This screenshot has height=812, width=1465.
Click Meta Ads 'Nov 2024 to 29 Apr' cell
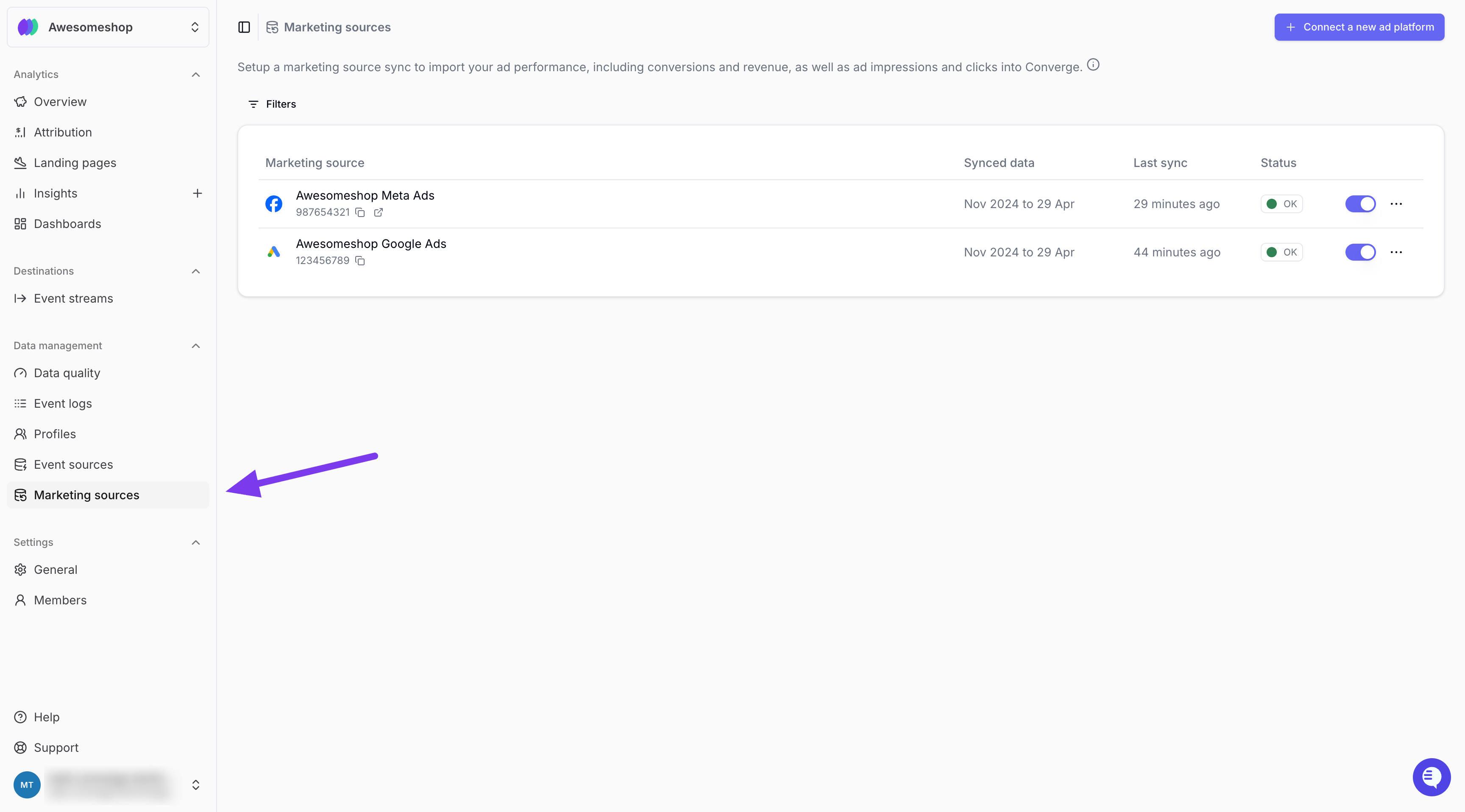[1019, 203]
